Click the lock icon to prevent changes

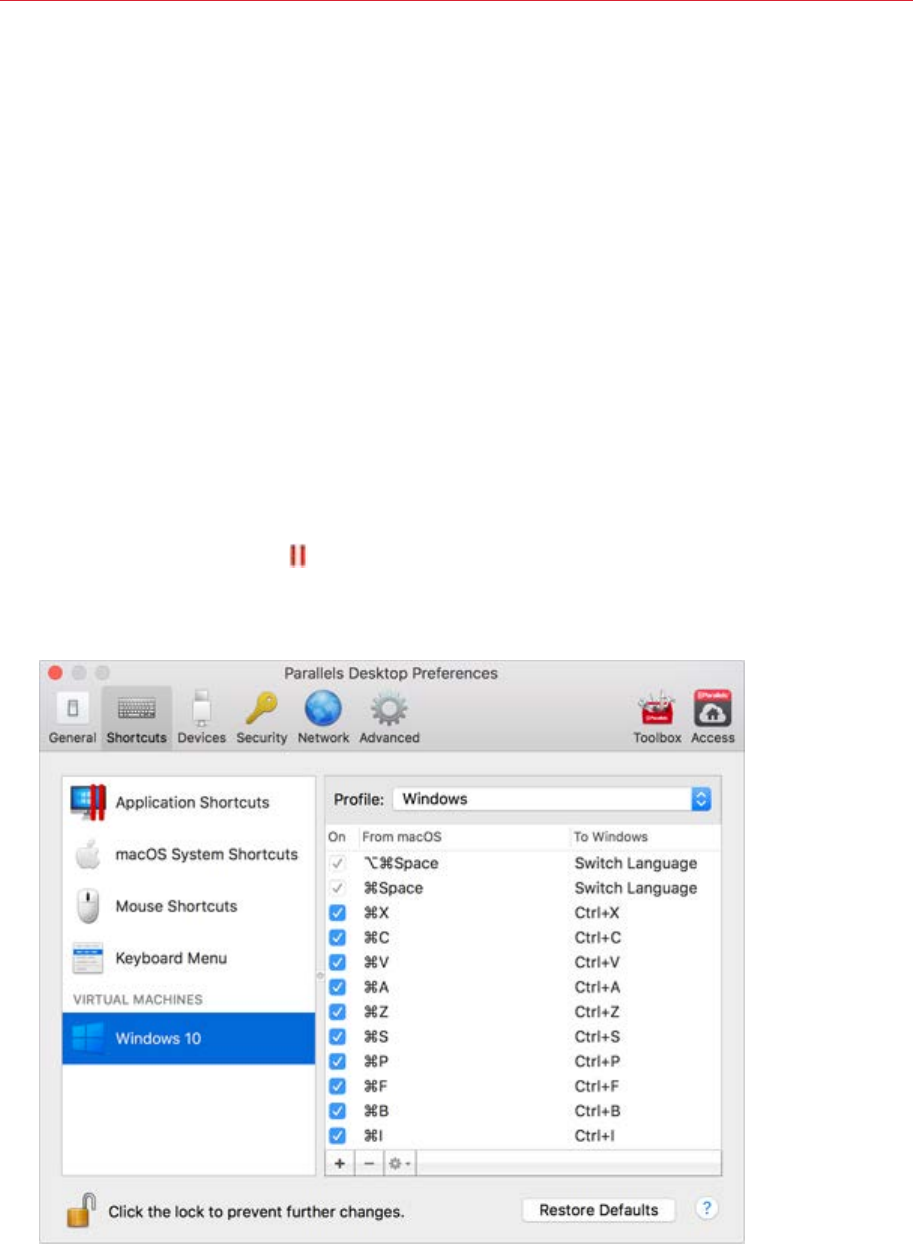pos(79,1210)
